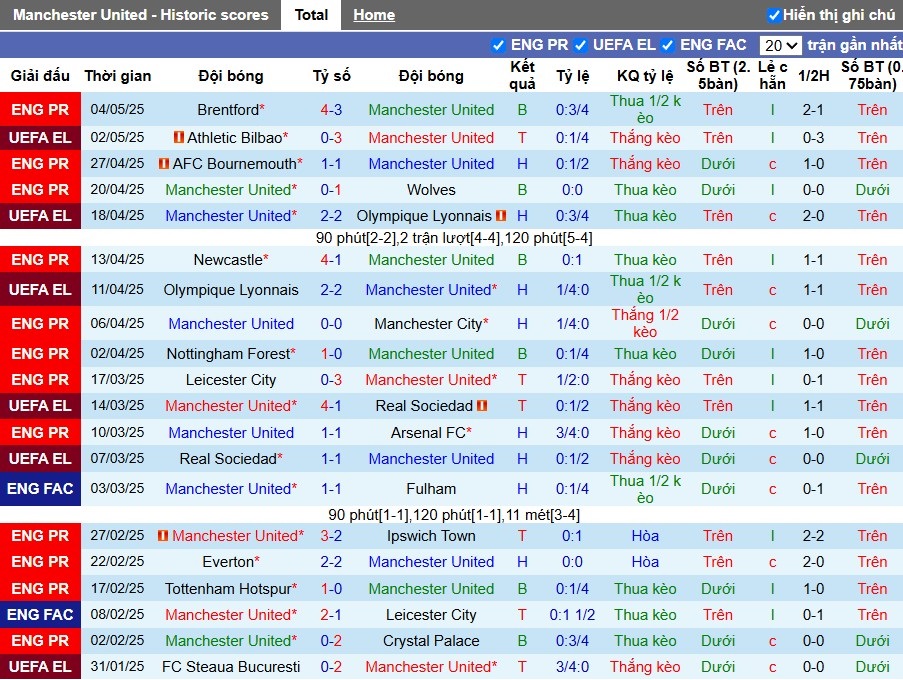Select the date 06/04/25
This screenshot has height=680, width=903.
[117, 324]
